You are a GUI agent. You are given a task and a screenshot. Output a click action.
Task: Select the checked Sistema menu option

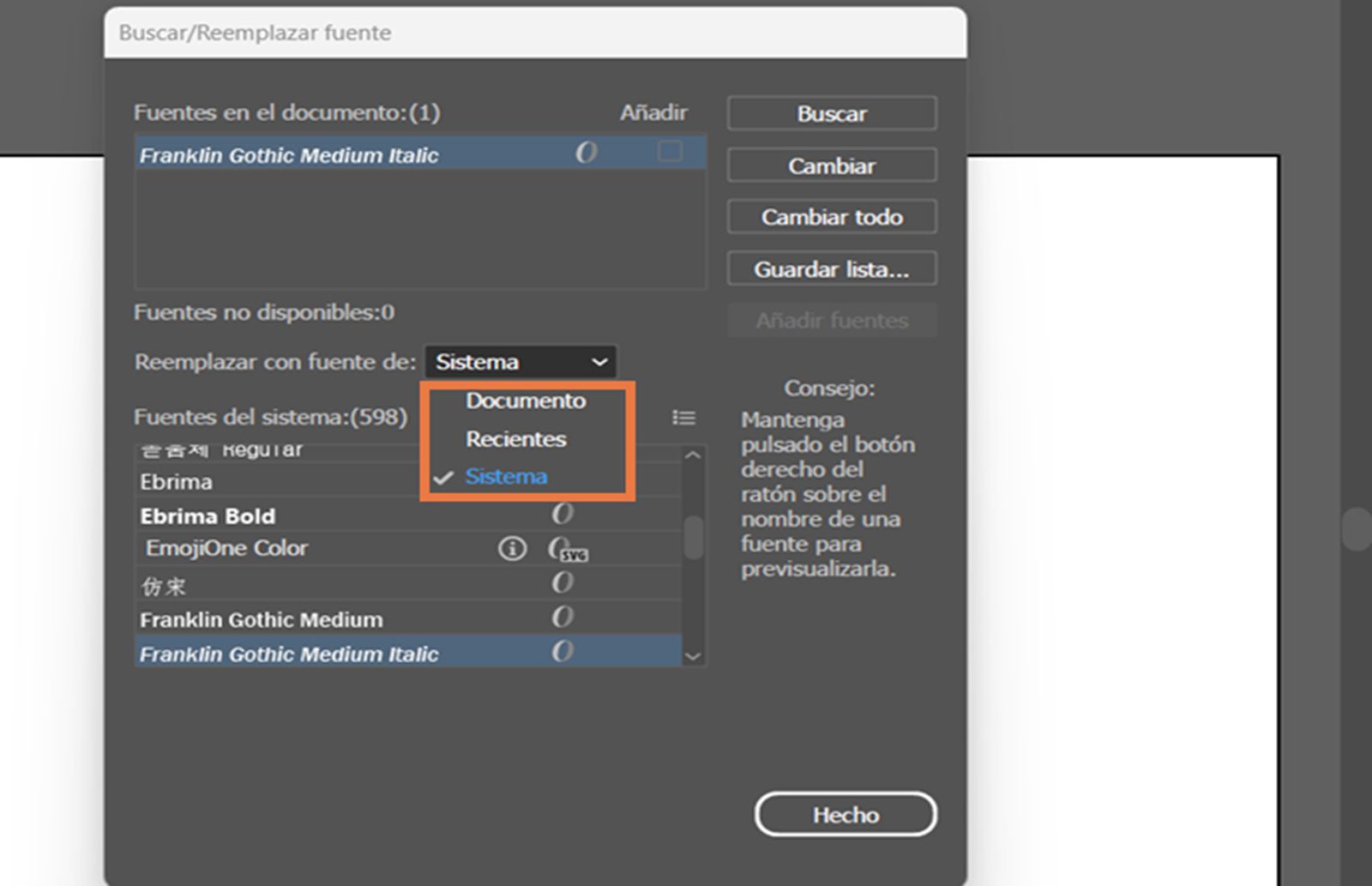[x=505, y=477]
